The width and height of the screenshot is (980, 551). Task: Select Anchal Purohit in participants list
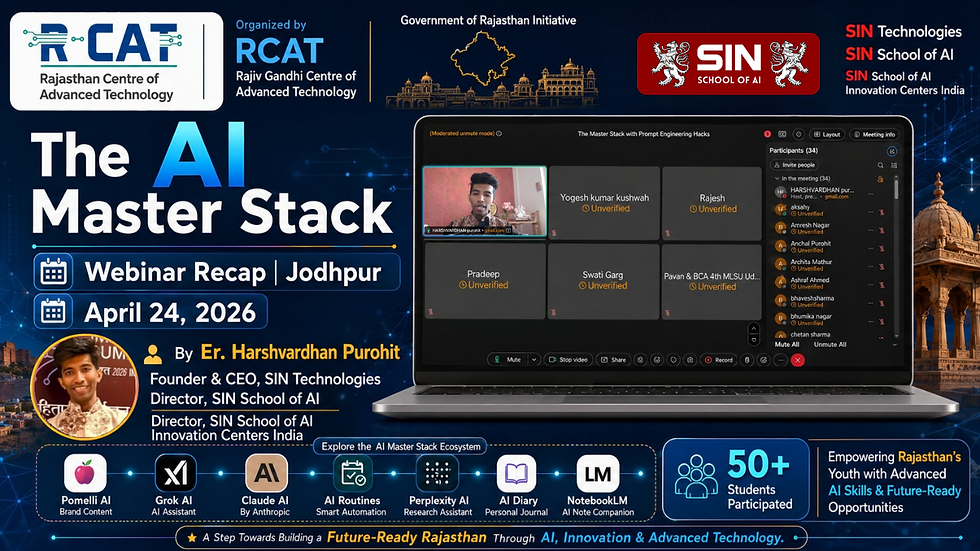click(828, 247)
